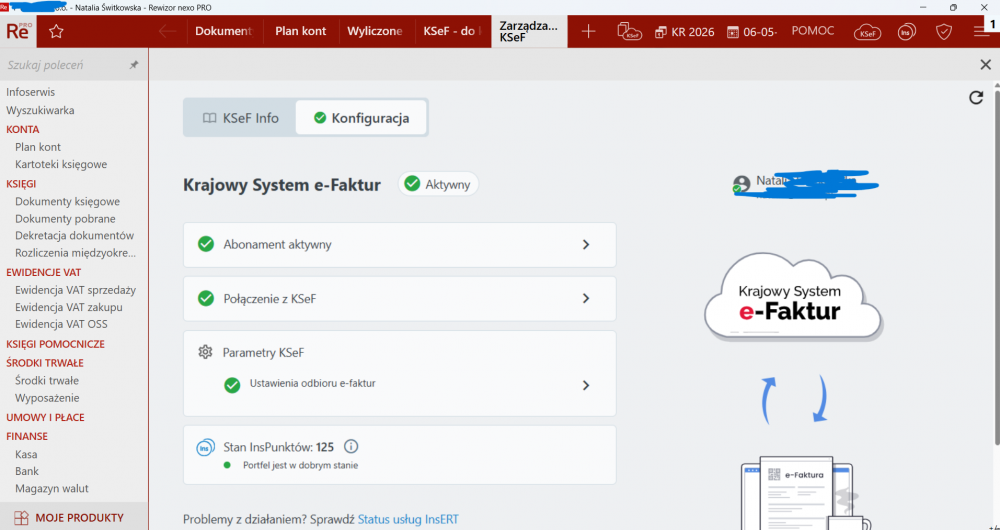This screenshot has height=530, width=1000.
Task: Open favorites star icon in top bar
Action: coord(56,31)
